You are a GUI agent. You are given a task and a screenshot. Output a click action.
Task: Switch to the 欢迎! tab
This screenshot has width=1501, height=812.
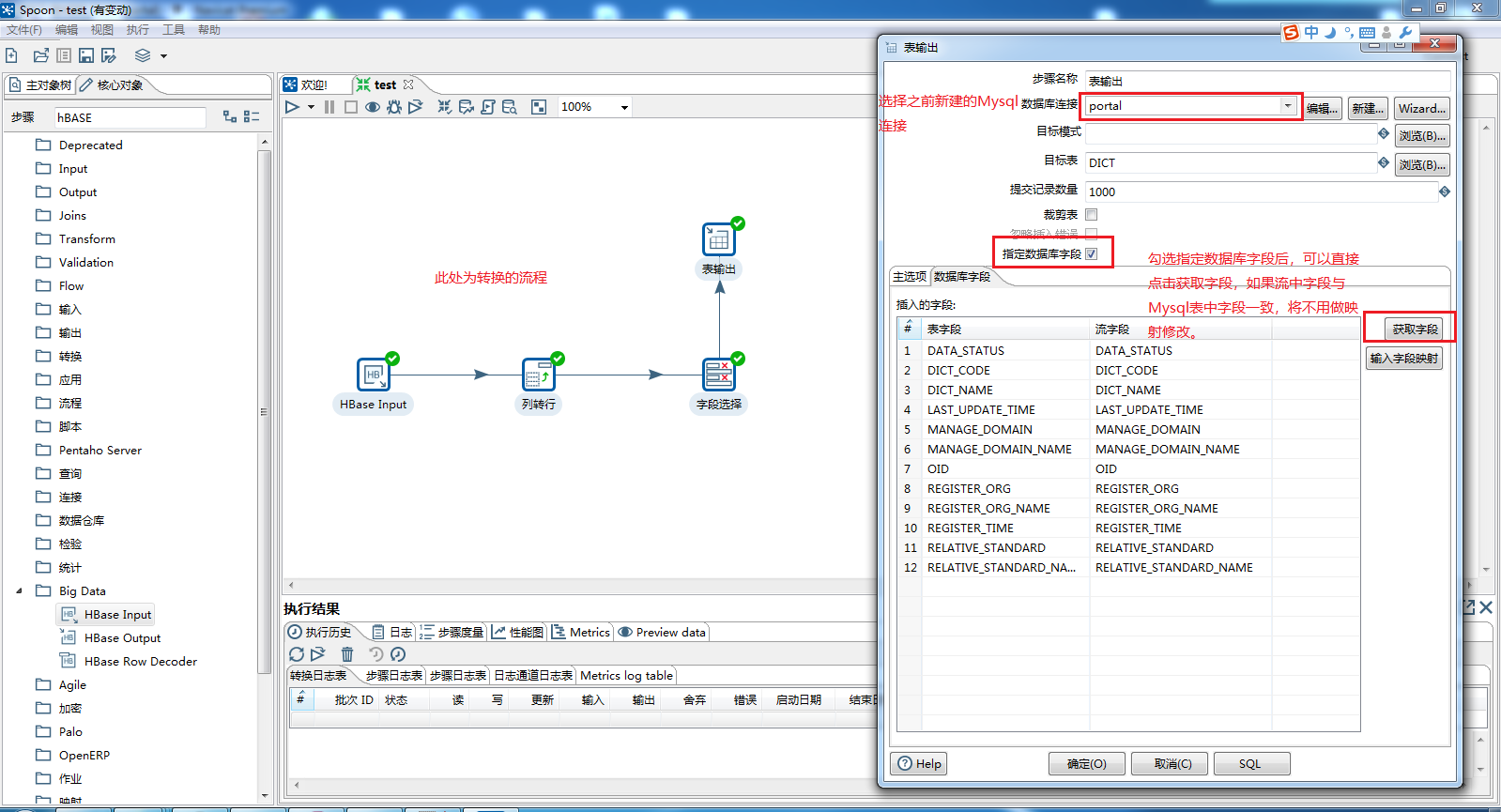(314, 84)
